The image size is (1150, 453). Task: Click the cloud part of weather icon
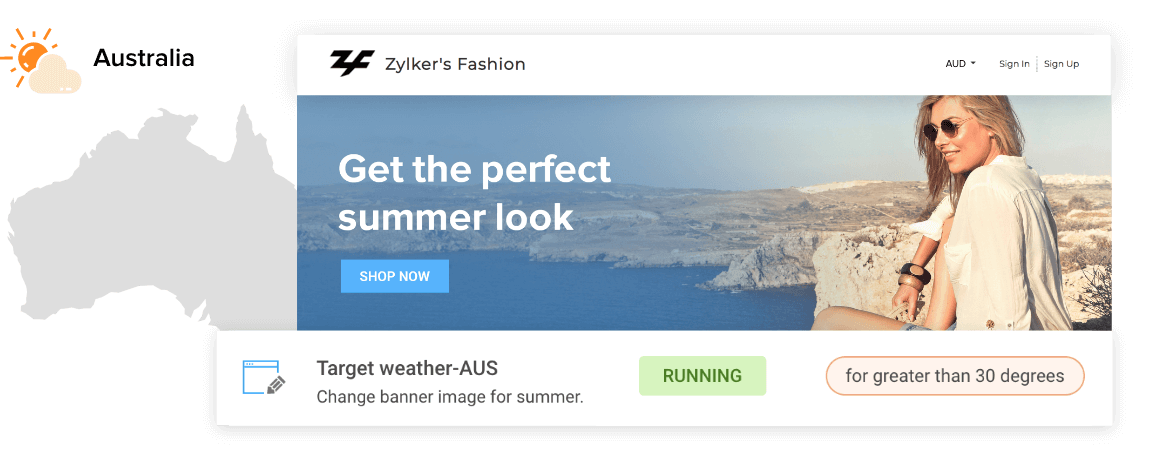(x=54, y=76)
